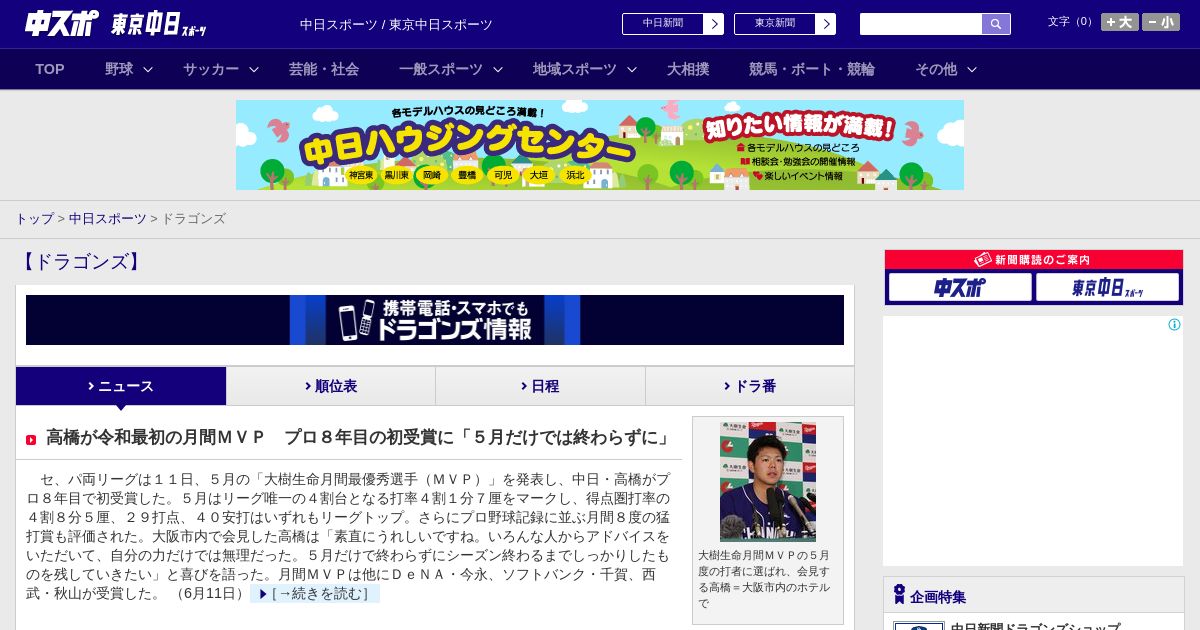Click 中スポ subscription button in sidebar
Screen dimensions: 1200x630
(960, 287)
